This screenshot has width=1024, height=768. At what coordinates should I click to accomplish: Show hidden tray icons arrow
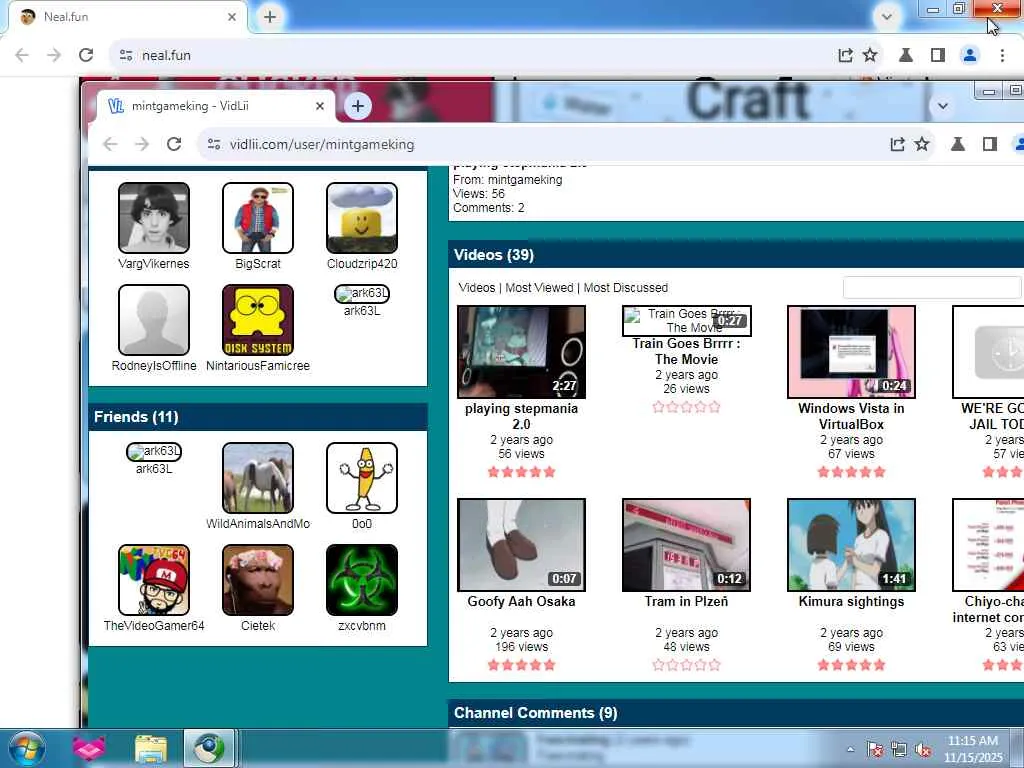[850, 750]
